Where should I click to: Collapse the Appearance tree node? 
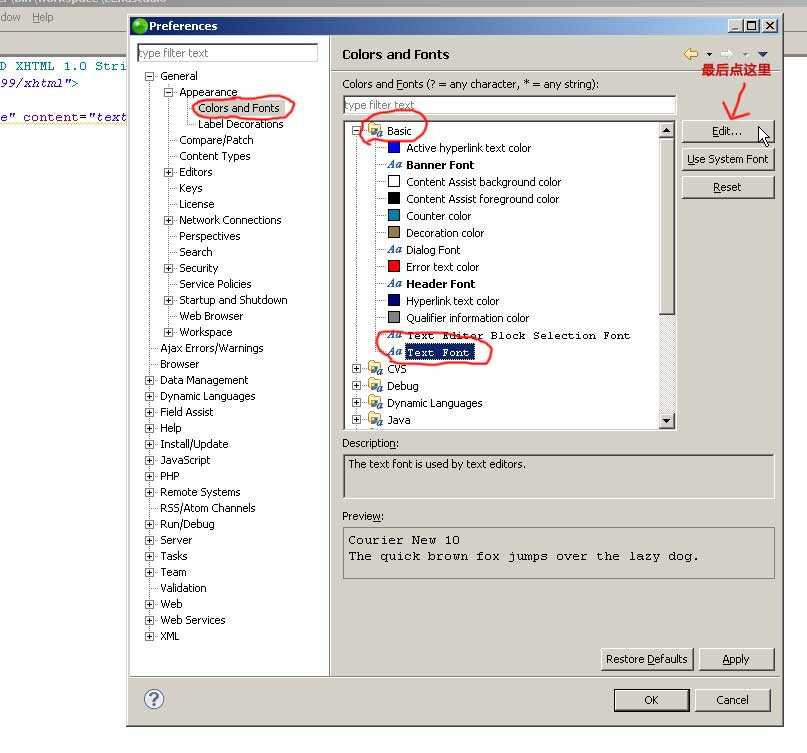(168, 92)
